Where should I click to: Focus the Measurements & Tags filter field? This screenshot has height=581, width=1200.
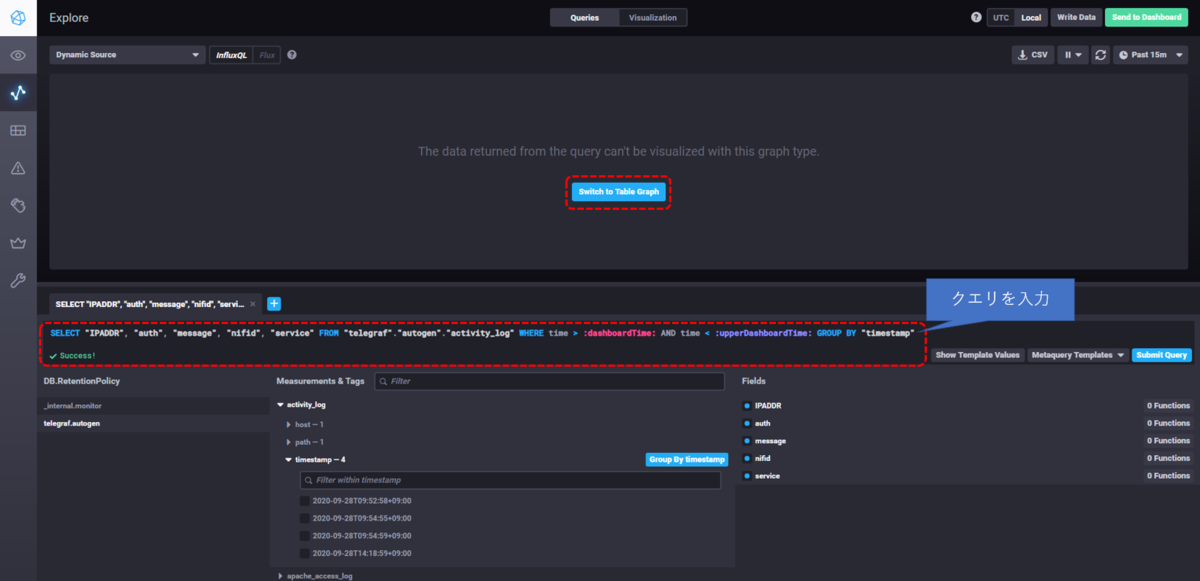coord(549,382)
